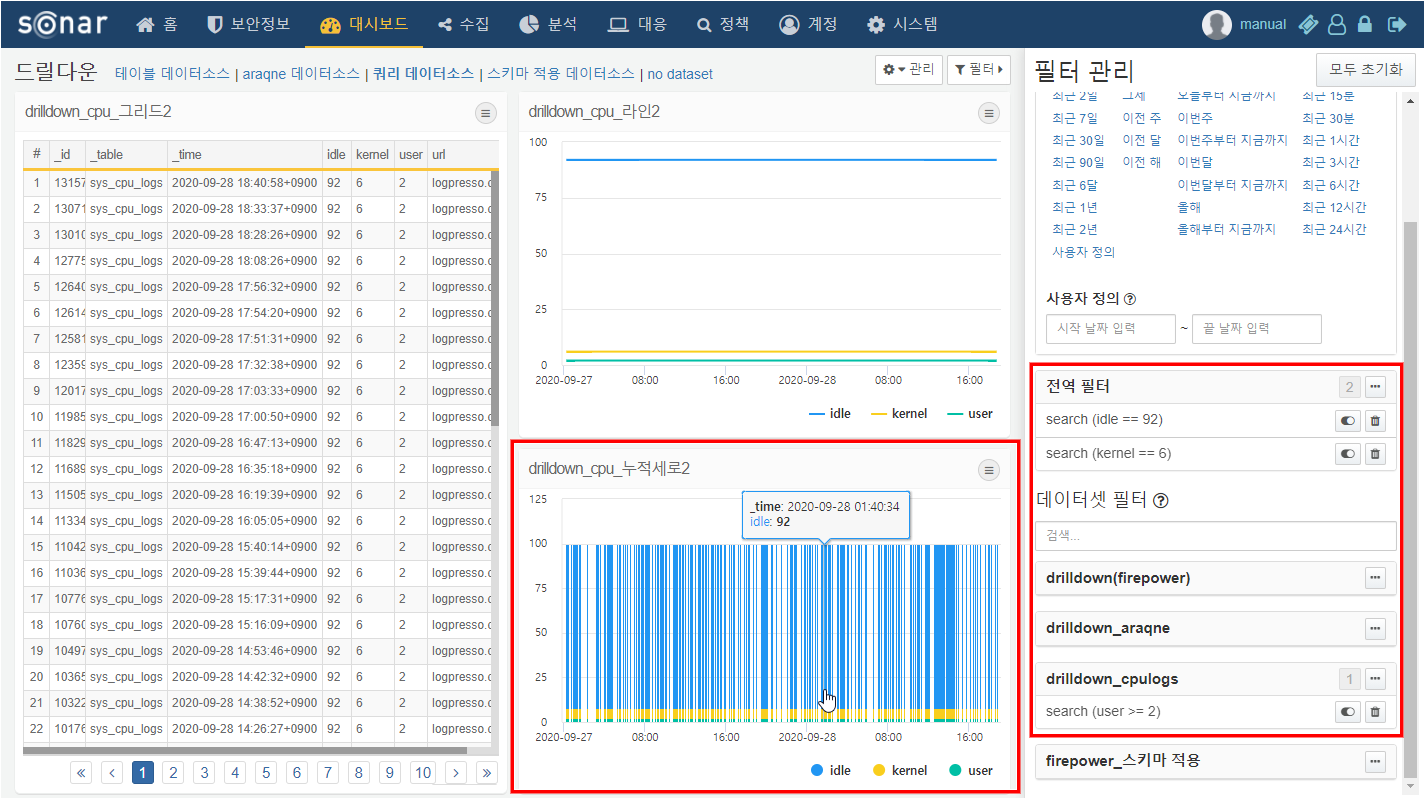Image resolution: width=1425 pixels, height=799 pixels.
Task: Toggle user series in line chart legend
Action: pos(970,413)
